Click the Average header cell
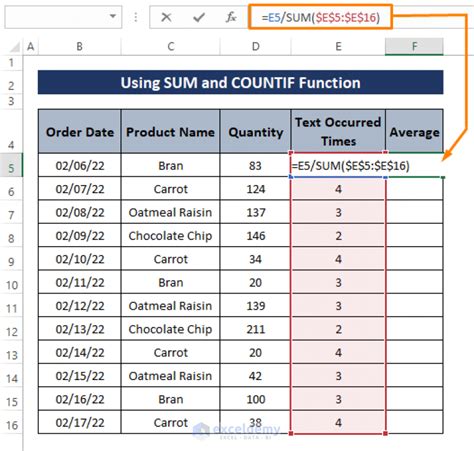Viewport: 474px width, 451px height. 414,132
